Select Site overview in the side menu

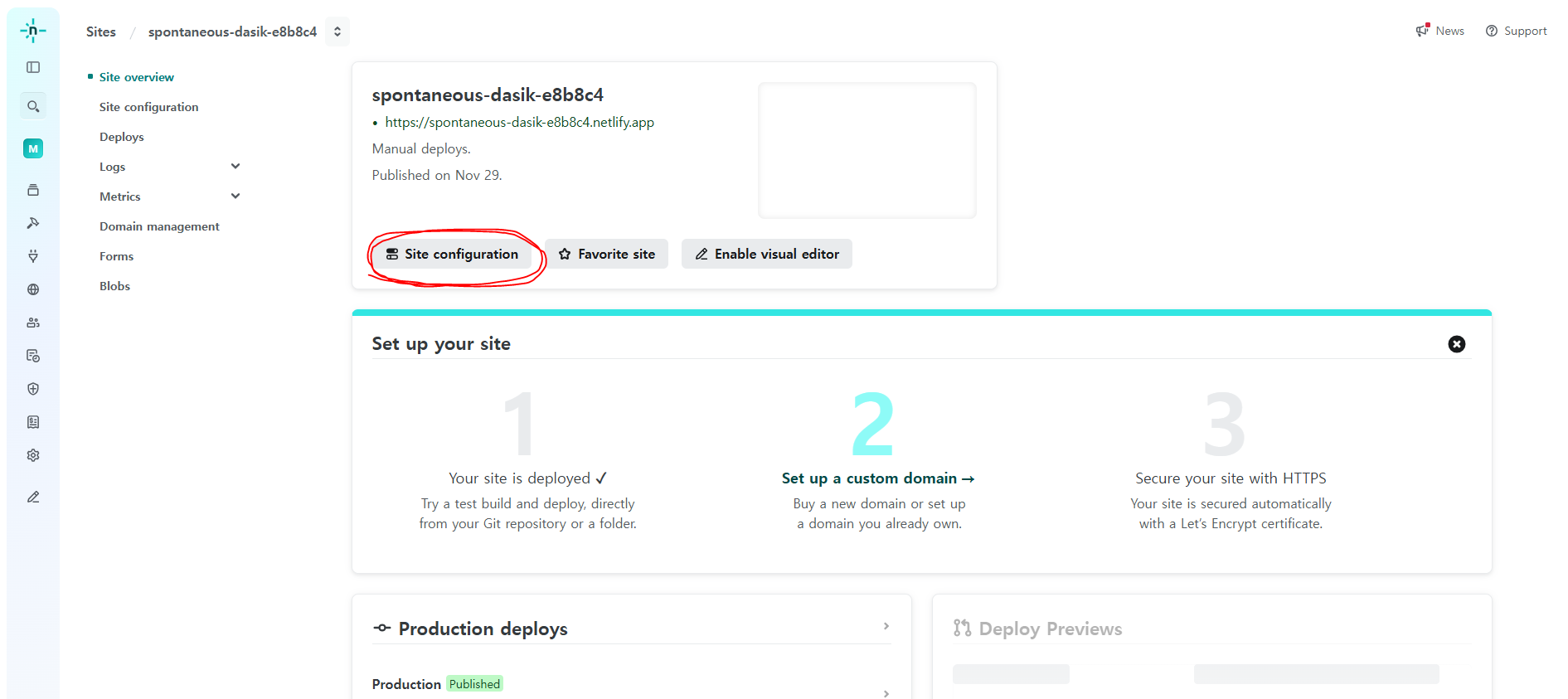point(137,77)
